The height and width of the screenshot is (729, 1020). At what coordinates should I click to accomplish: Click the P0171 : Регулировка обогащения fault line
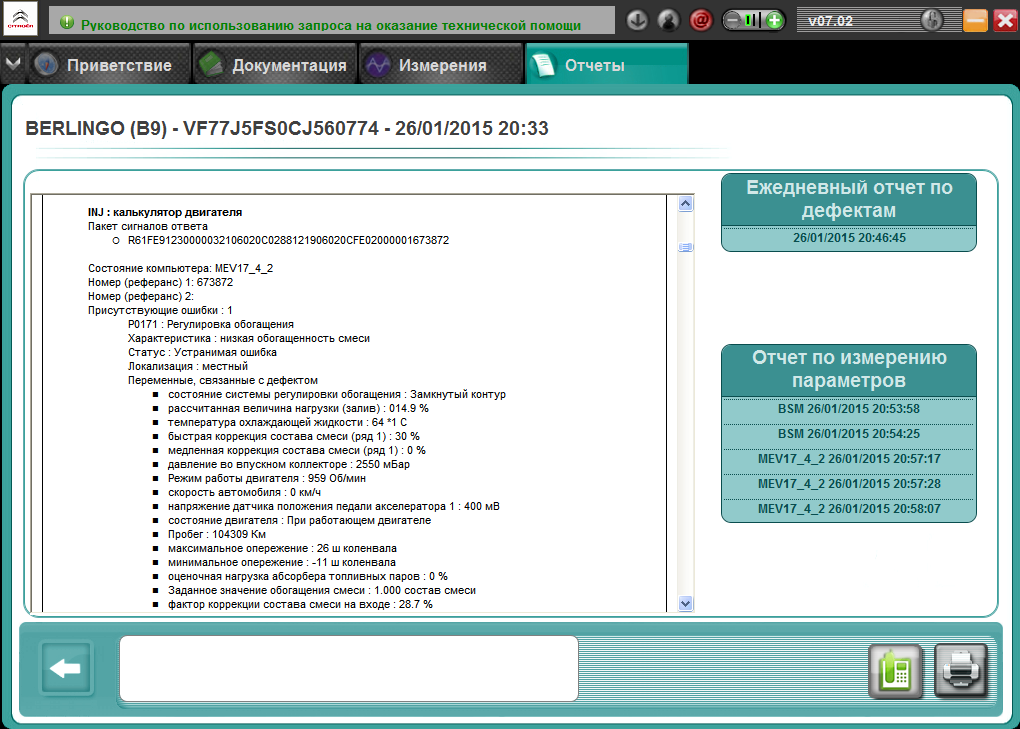point(211,324)
